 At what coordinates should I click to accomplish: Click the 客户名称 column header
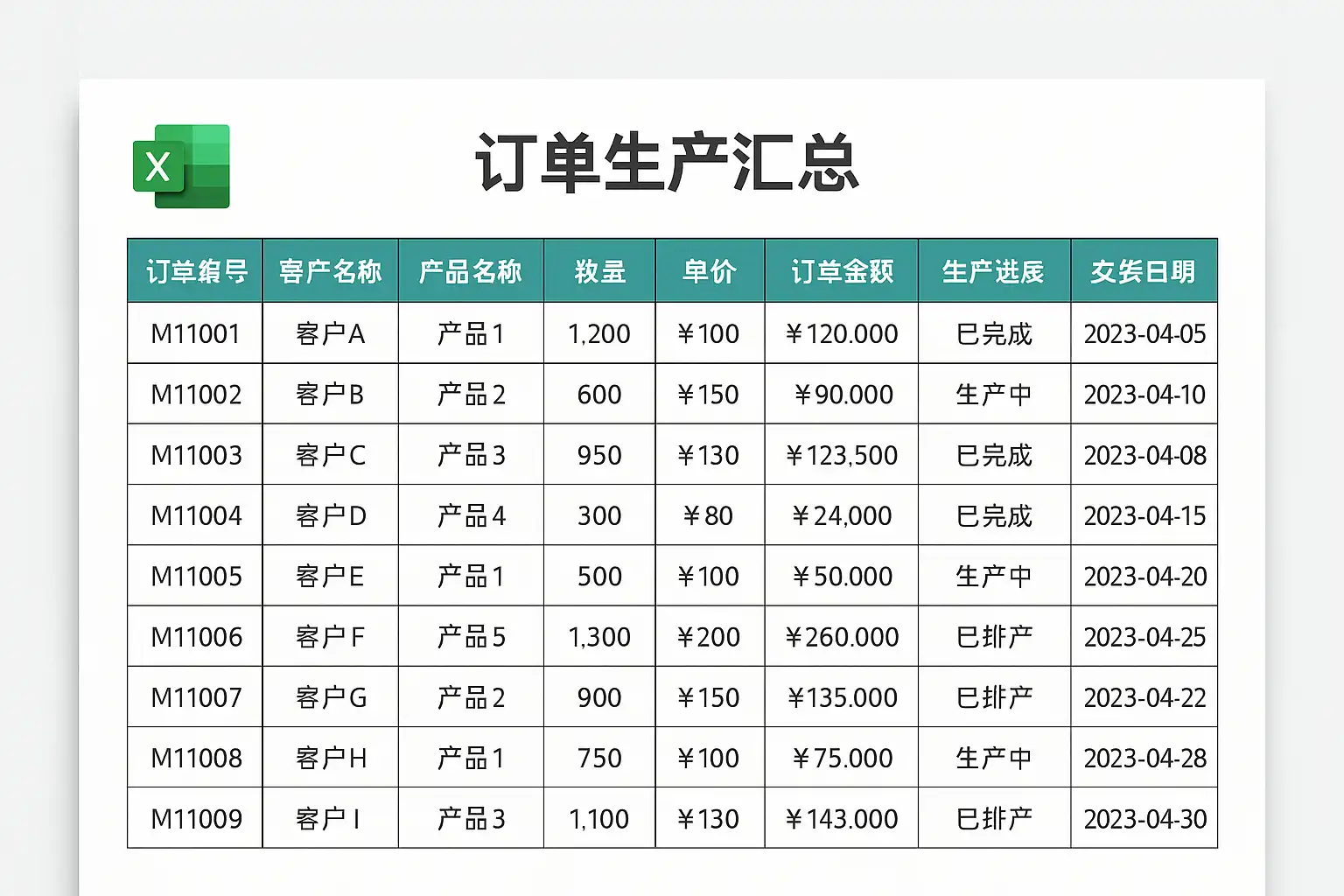331,271
